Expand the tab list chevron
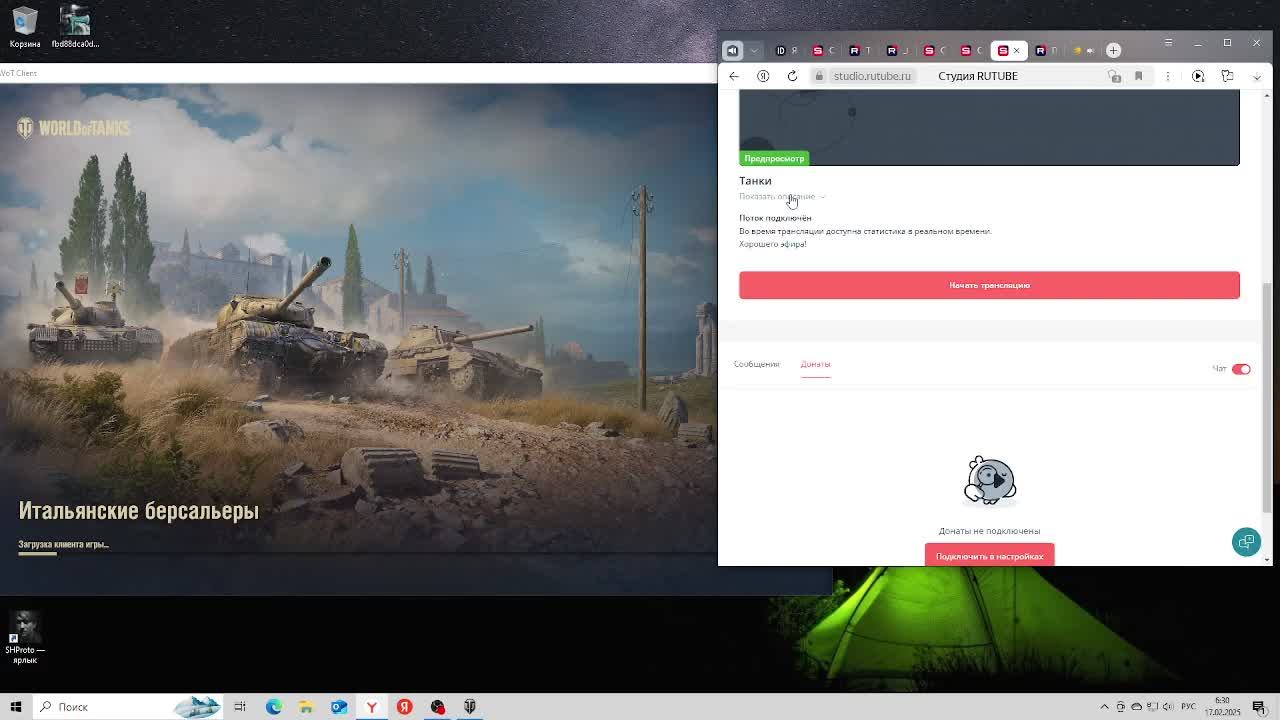 (x=754, y=50)
